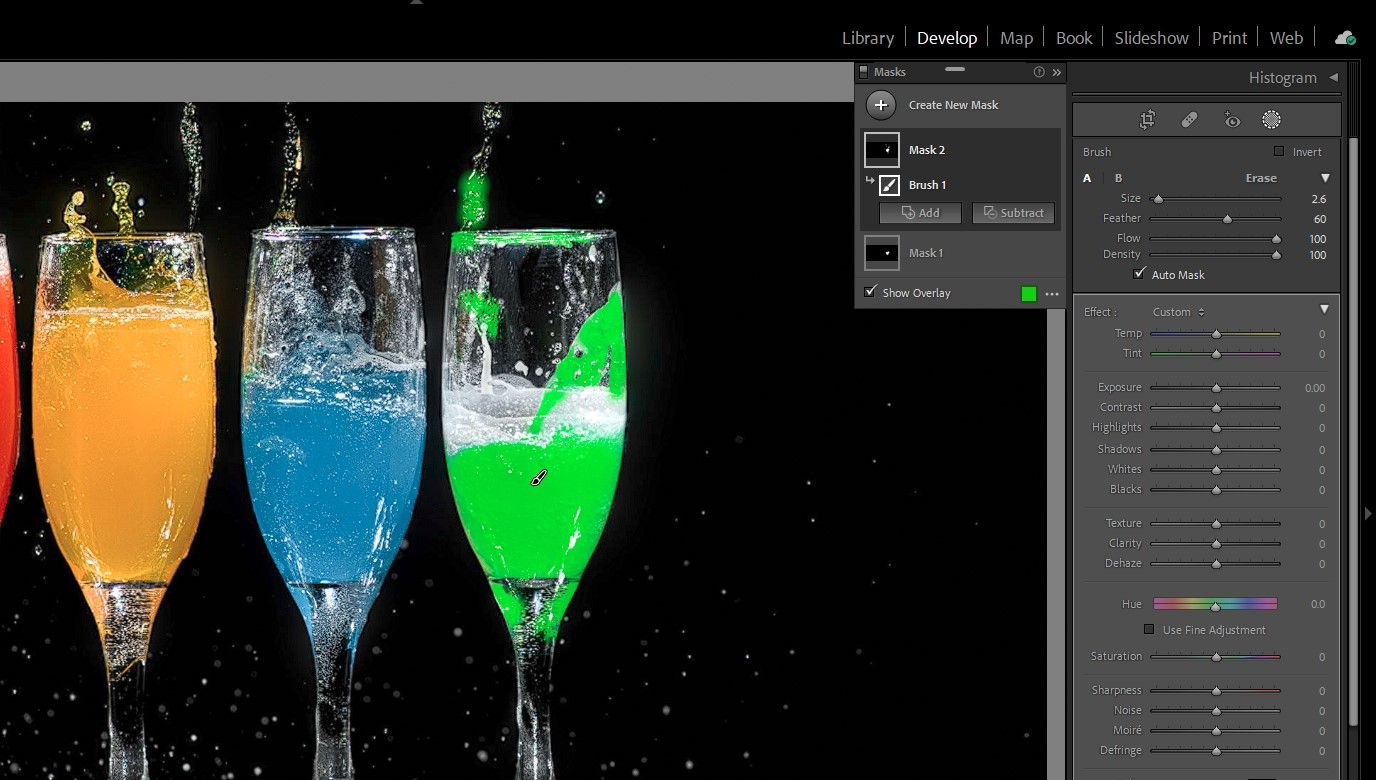
Task: Click the Histogram panel title
Action: 1282,77
